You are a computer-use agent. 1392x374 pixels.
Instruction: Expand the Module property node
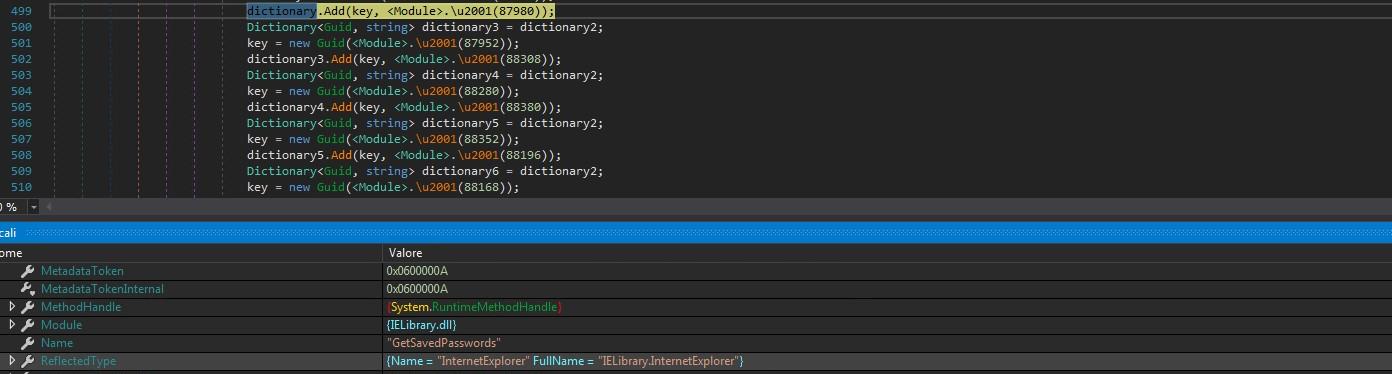[12, 325]
